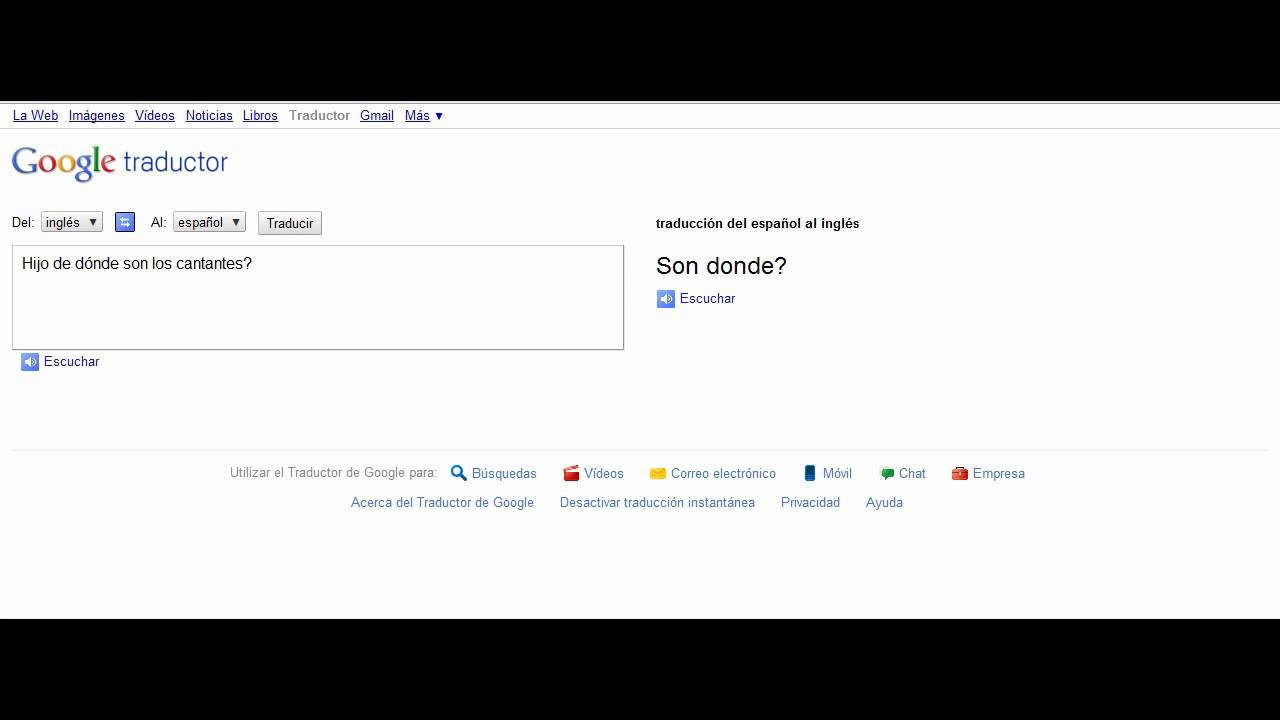
Task: Click the Chat speech bubble icon
Action: pos(887,474)
